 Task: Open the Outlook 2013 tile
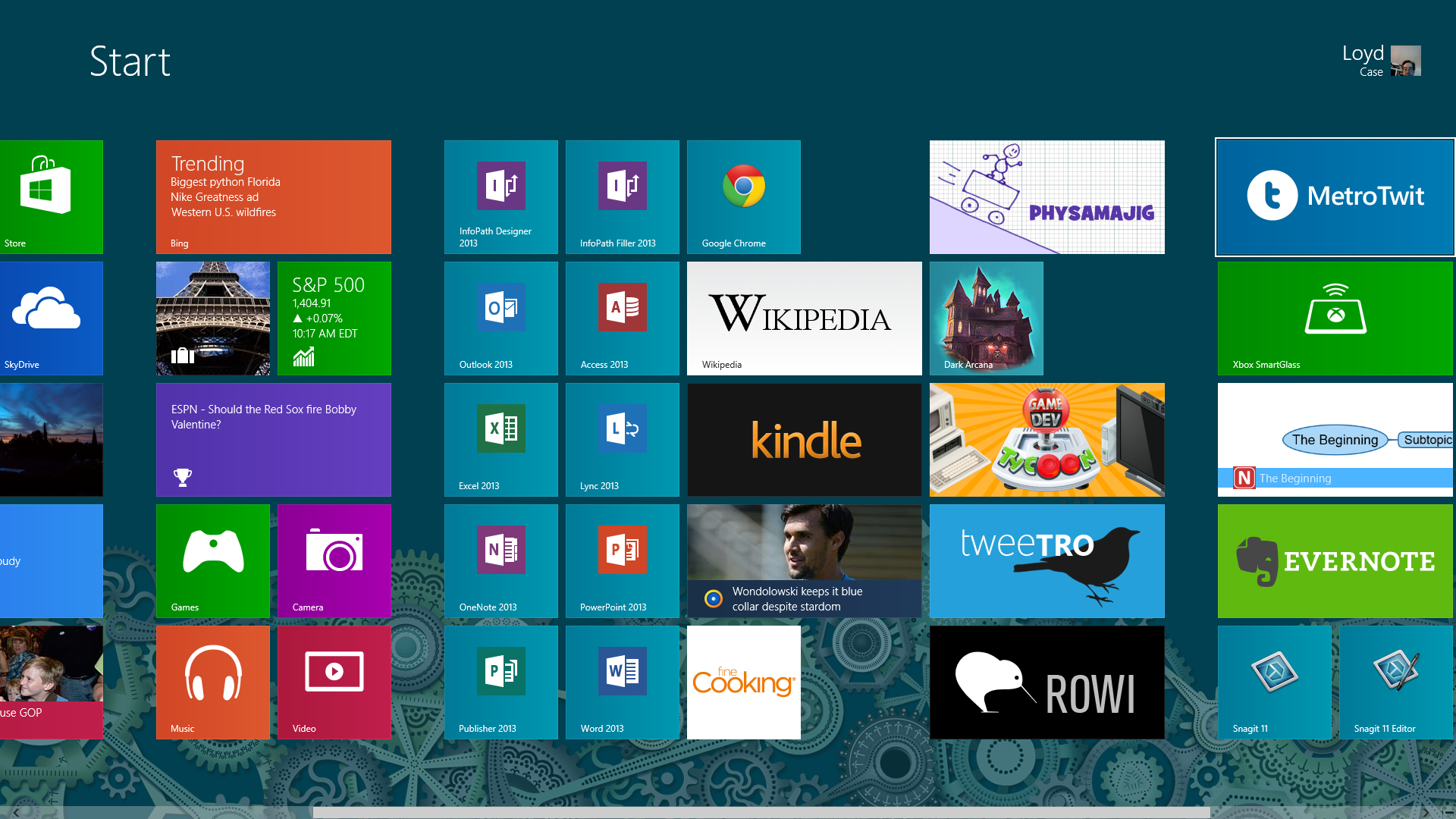click(500, 318)
